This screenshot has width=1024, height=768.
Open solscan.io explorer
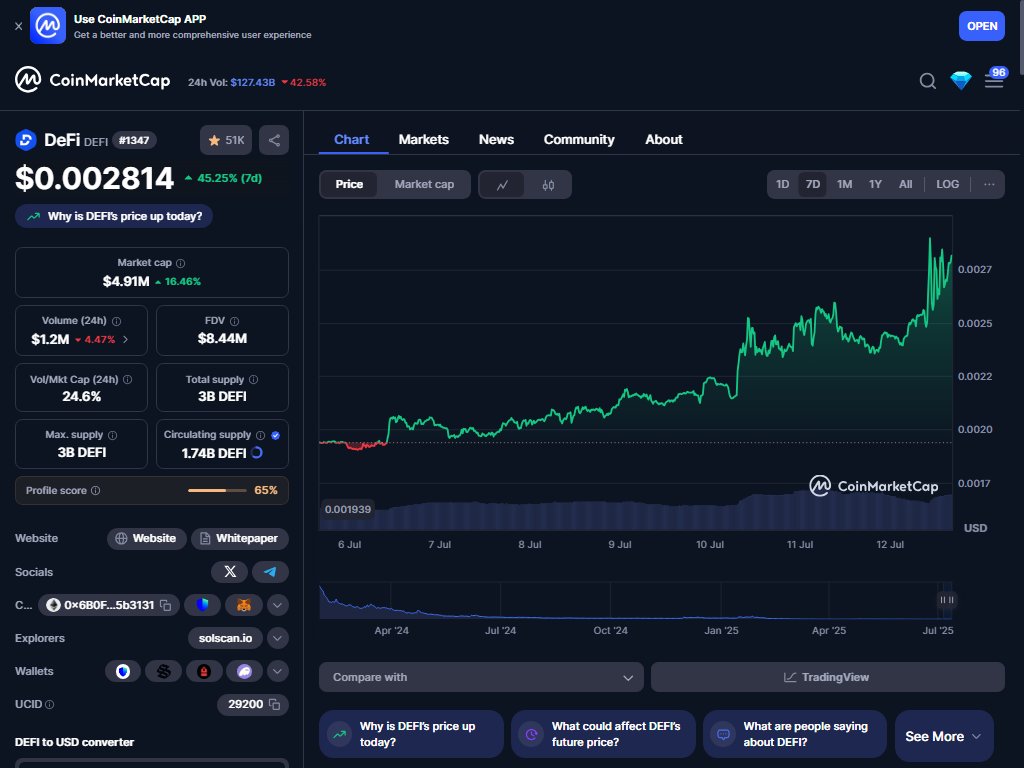(225, 638)
